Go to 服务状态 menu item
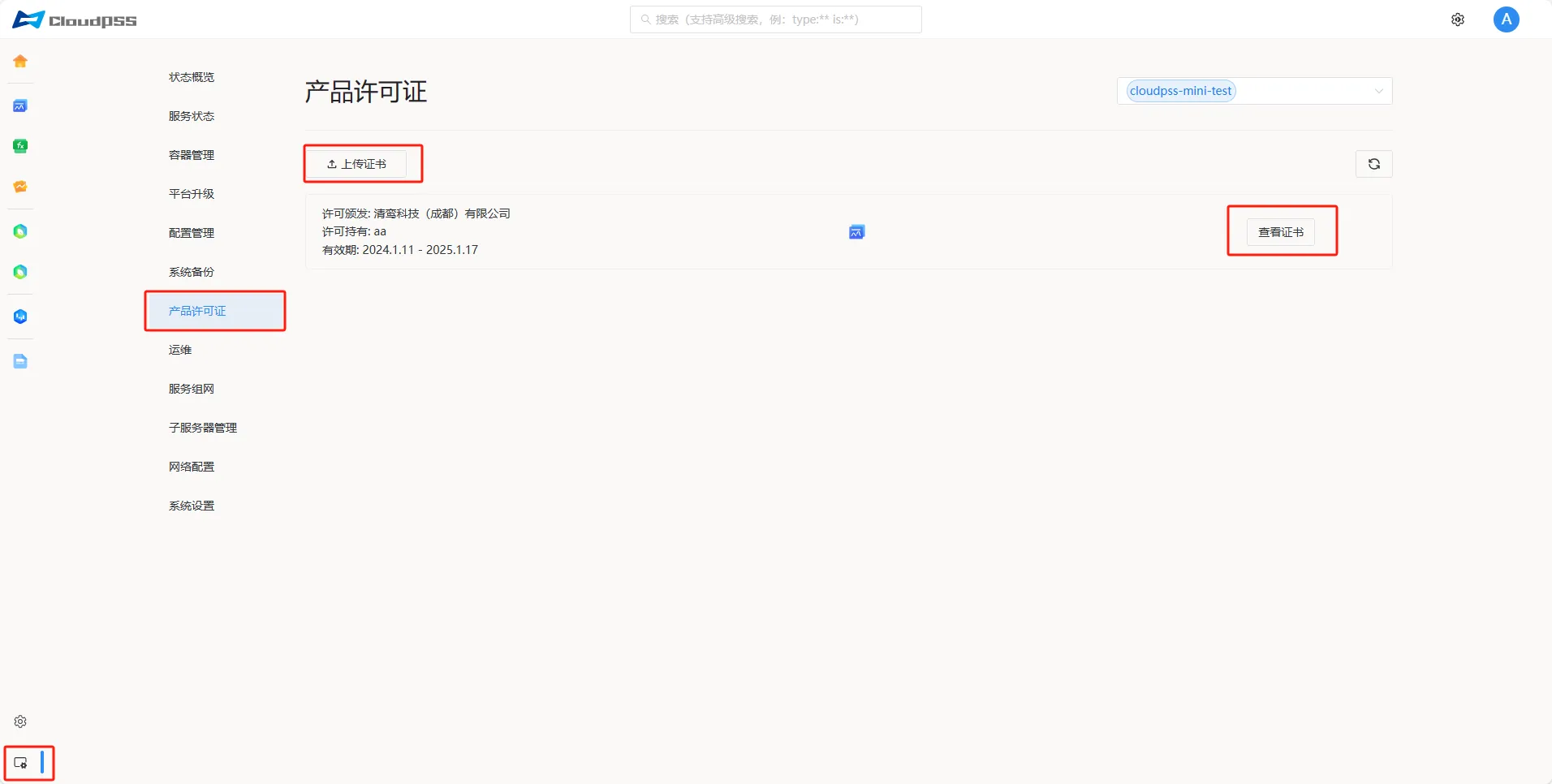Screen dimensions: 1552x784 192,116
